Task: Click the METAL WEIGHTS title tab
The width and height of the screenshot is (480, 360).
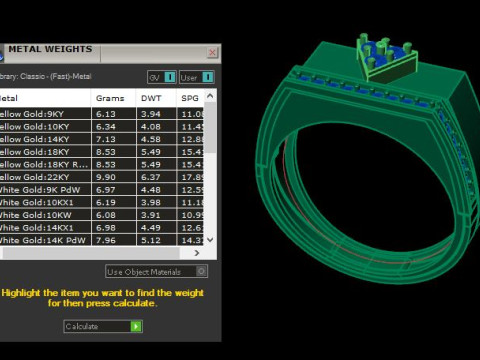Action: (50, 49)
